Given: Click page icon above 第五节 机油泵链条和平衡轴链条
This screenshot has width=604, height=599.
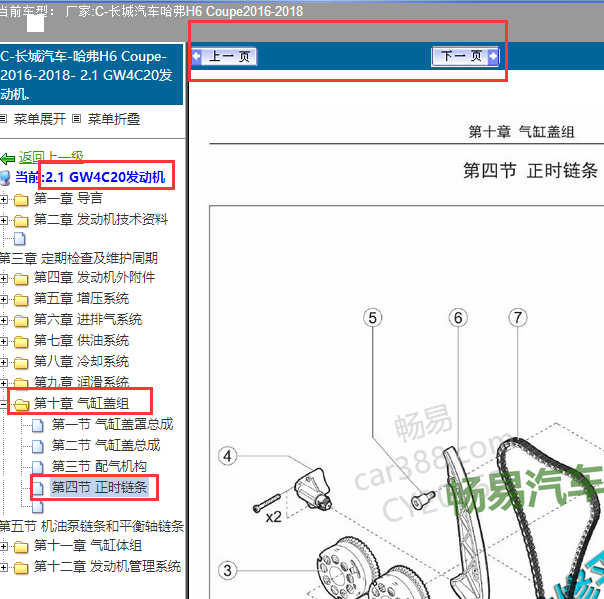Looking at the screenshot, I should [x=38, y=507].
